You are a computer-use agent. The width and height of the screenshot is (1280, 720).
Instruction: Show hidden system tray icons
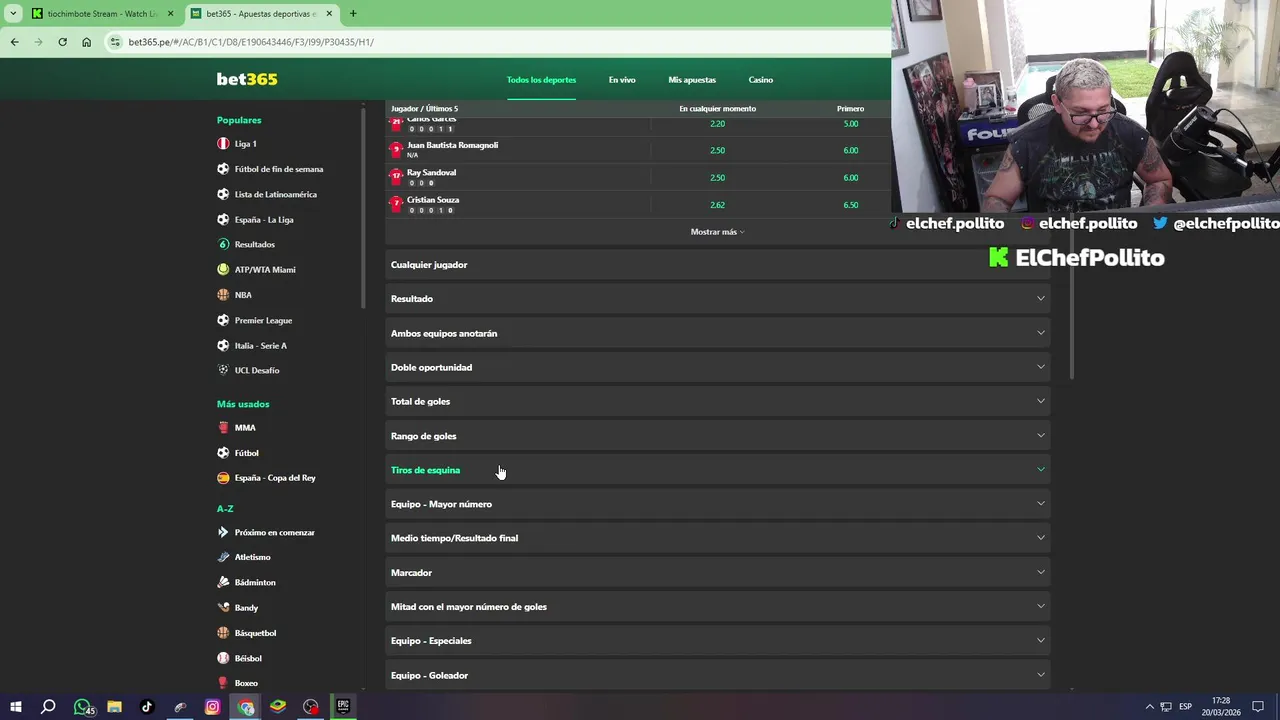coord(1149,707)
